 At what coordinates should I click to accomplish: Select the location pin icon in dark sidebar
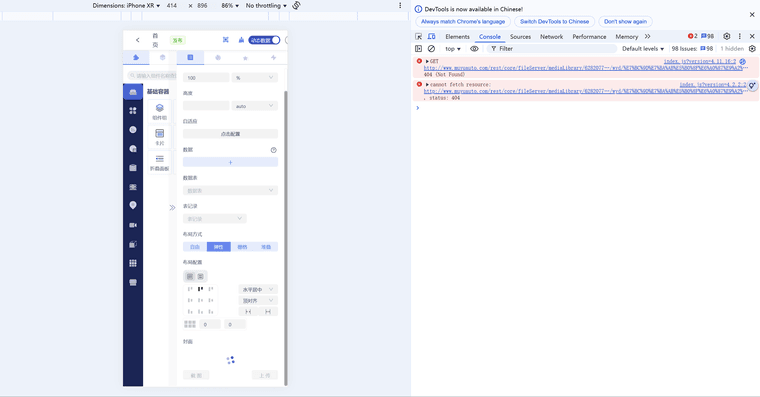point(133,206)
